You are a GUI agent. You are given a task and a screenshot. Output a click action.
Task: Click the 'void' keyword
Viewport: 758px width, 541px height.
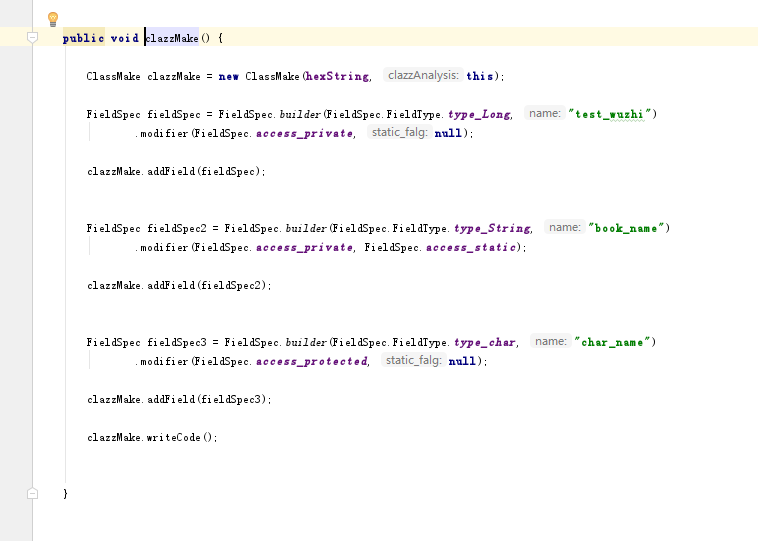coord(125,38)
